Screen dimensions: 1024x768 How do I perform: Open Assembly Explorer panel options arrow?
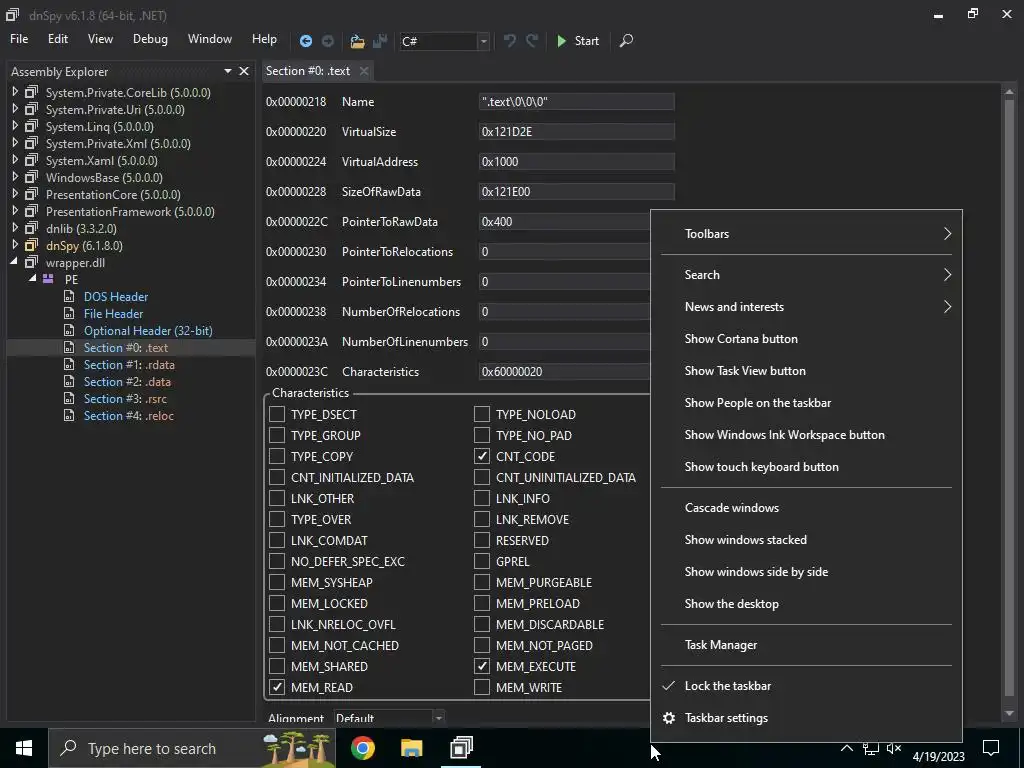point(228,71)
